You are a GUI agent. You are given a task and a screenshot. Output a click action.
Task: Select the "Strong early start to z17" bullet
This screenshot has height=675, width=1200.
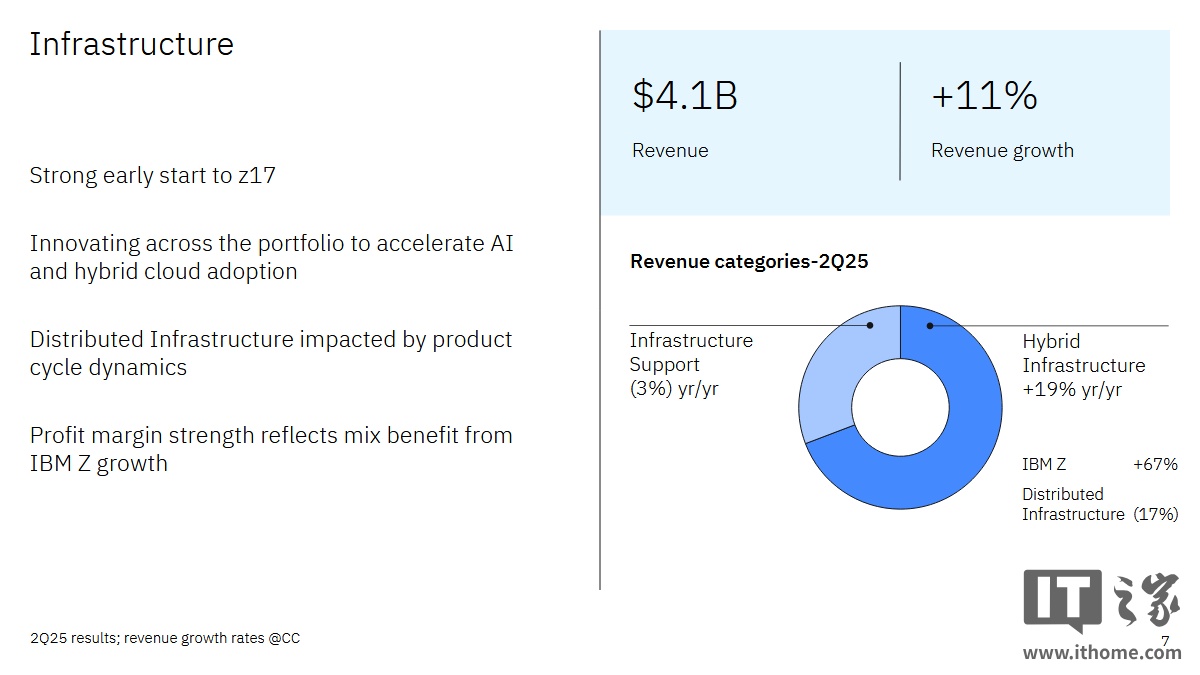pos(152,176)
